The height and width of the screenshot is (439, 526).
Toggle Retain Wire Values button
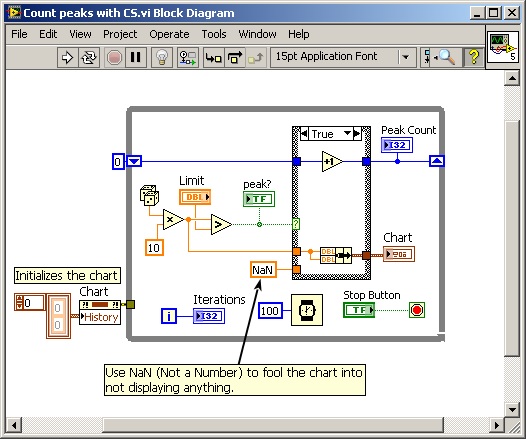coord(188,58)
